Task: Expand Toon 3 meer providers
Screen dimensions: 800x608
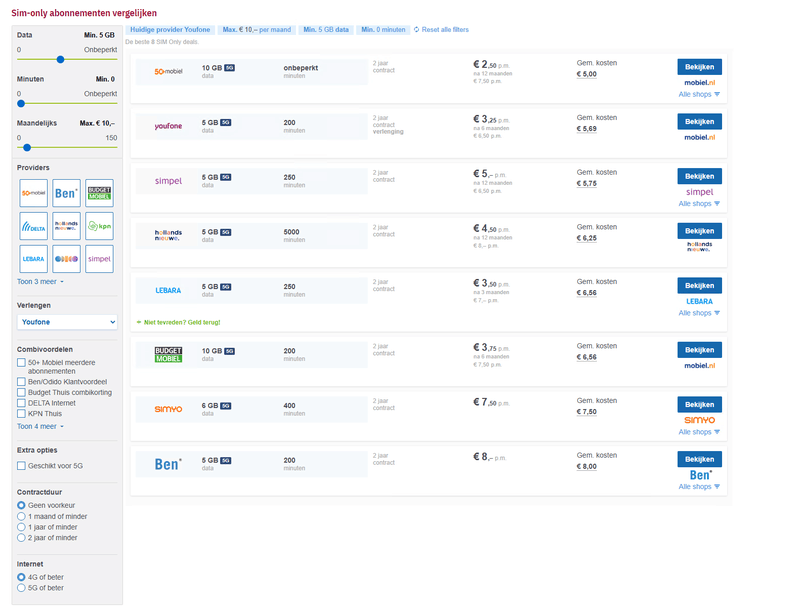Action: pyautogui.click(x=40, y=282)
